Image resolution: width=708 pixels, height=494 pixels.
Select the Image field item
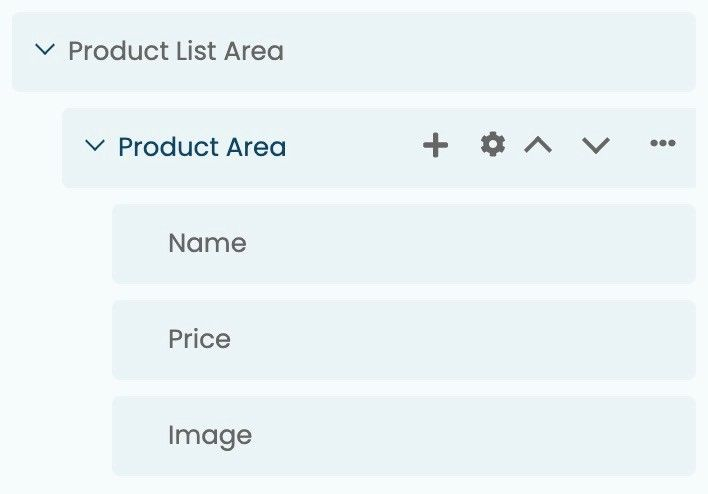coord(404,436)
